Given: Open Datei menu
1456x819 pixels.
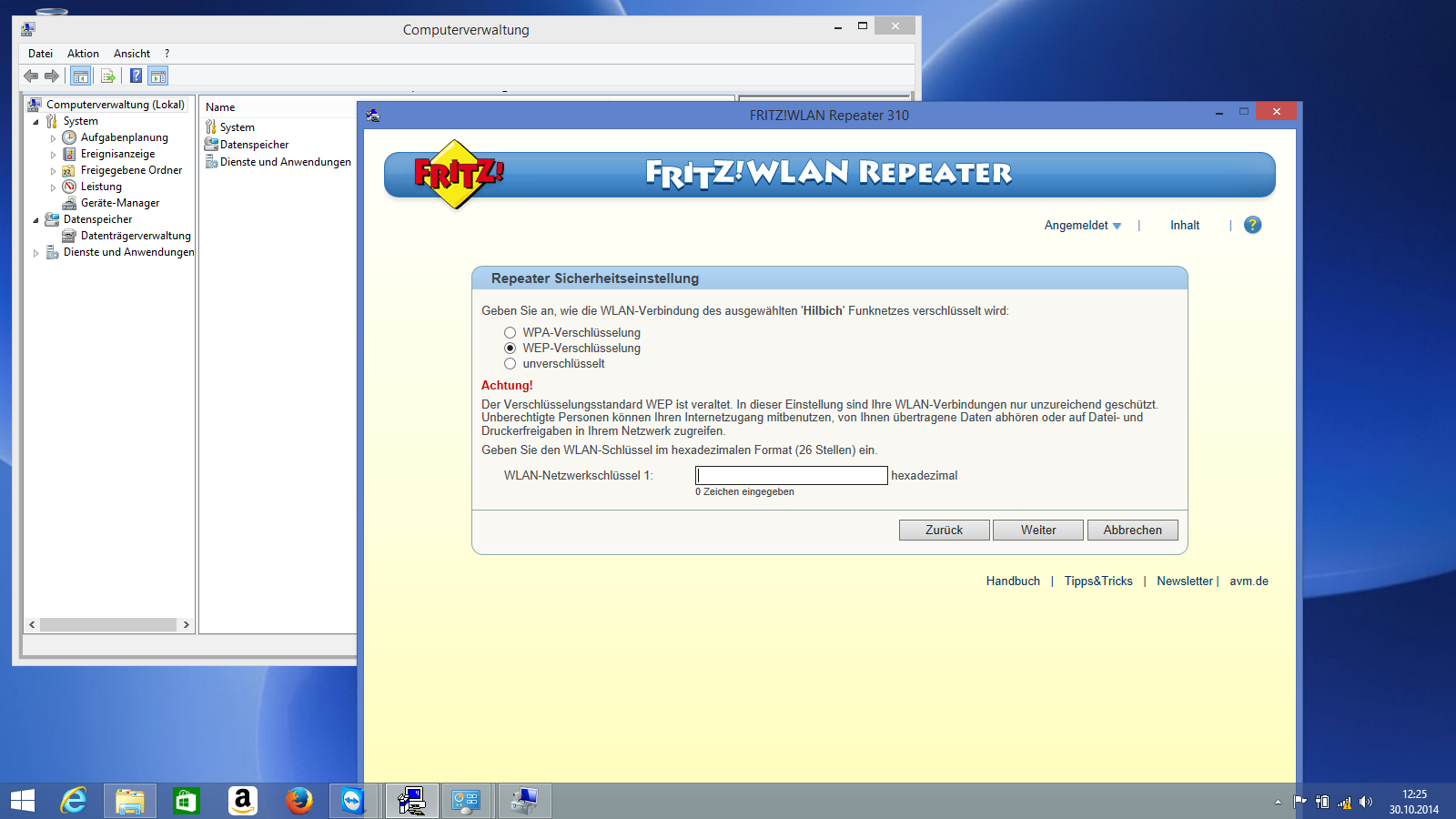Looking at the screenshot, I should click(40, 54).
